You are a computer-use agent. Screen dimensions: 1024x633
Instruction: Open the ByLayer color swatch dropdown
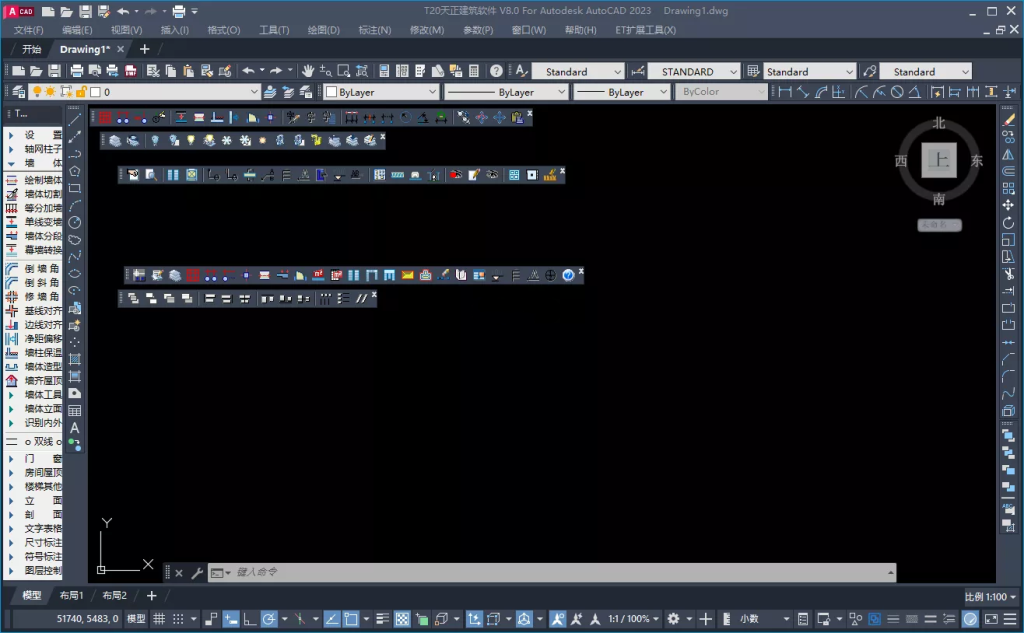pos(381,92)
